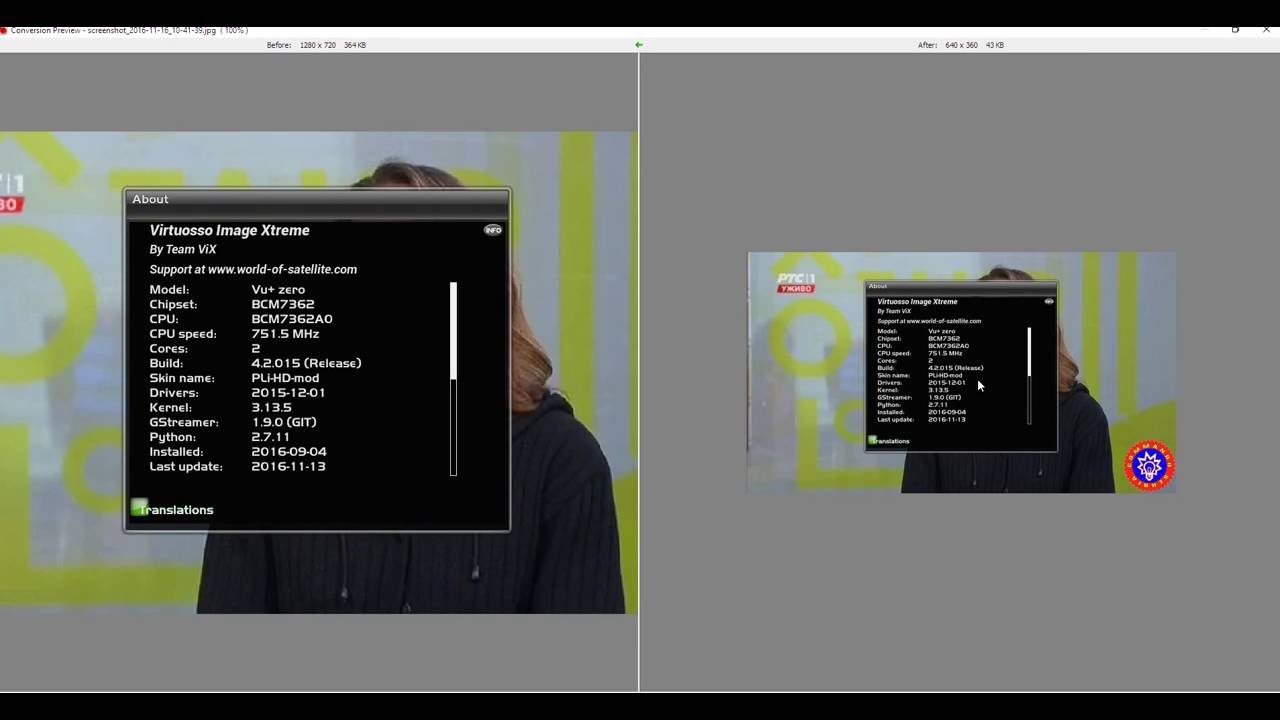Viewport: 1280px width, 720px height.
Task: Click the 'Cores:' label in Before preview
Action: pyautogui.click(x=169, y=348)
